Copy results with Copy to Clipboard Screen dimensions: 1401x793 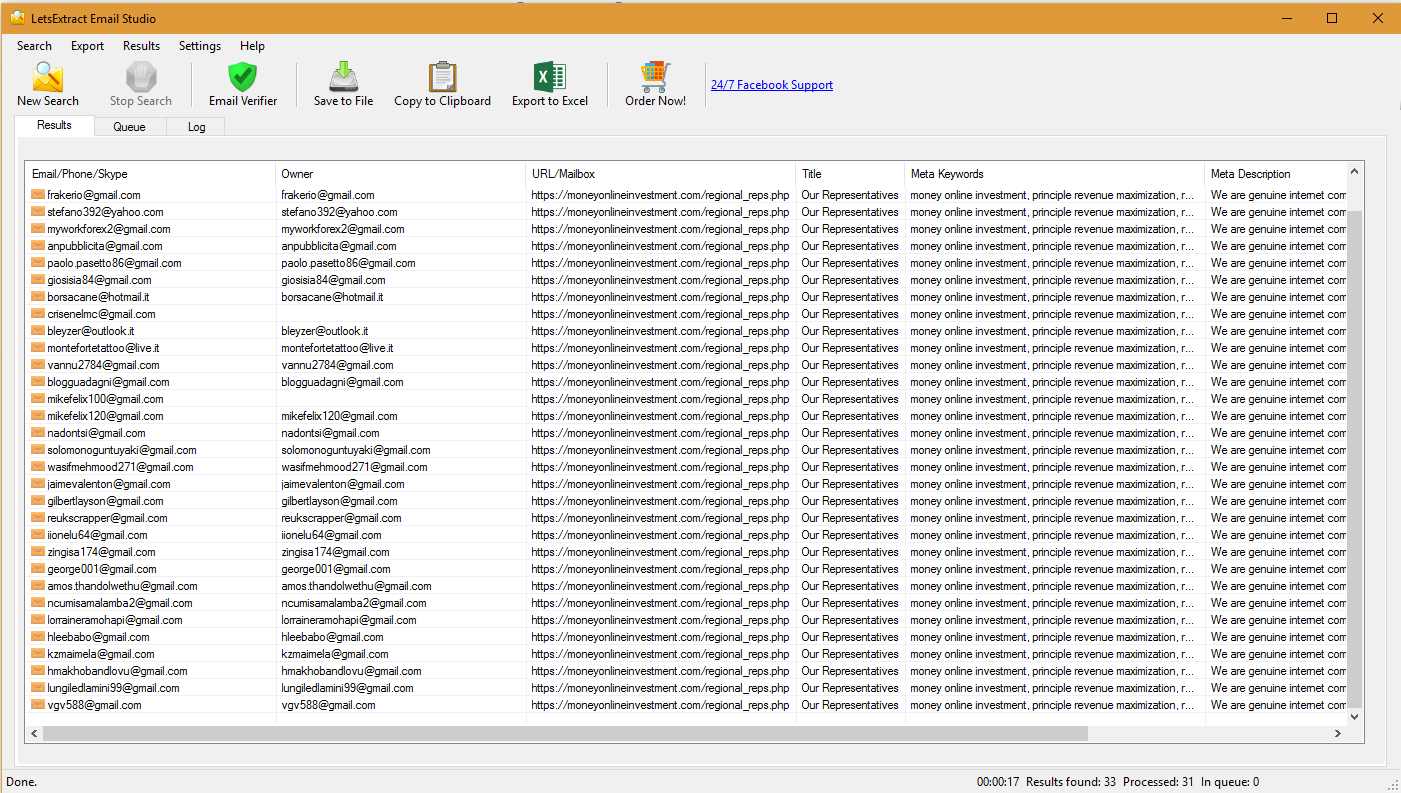point(442,84)
